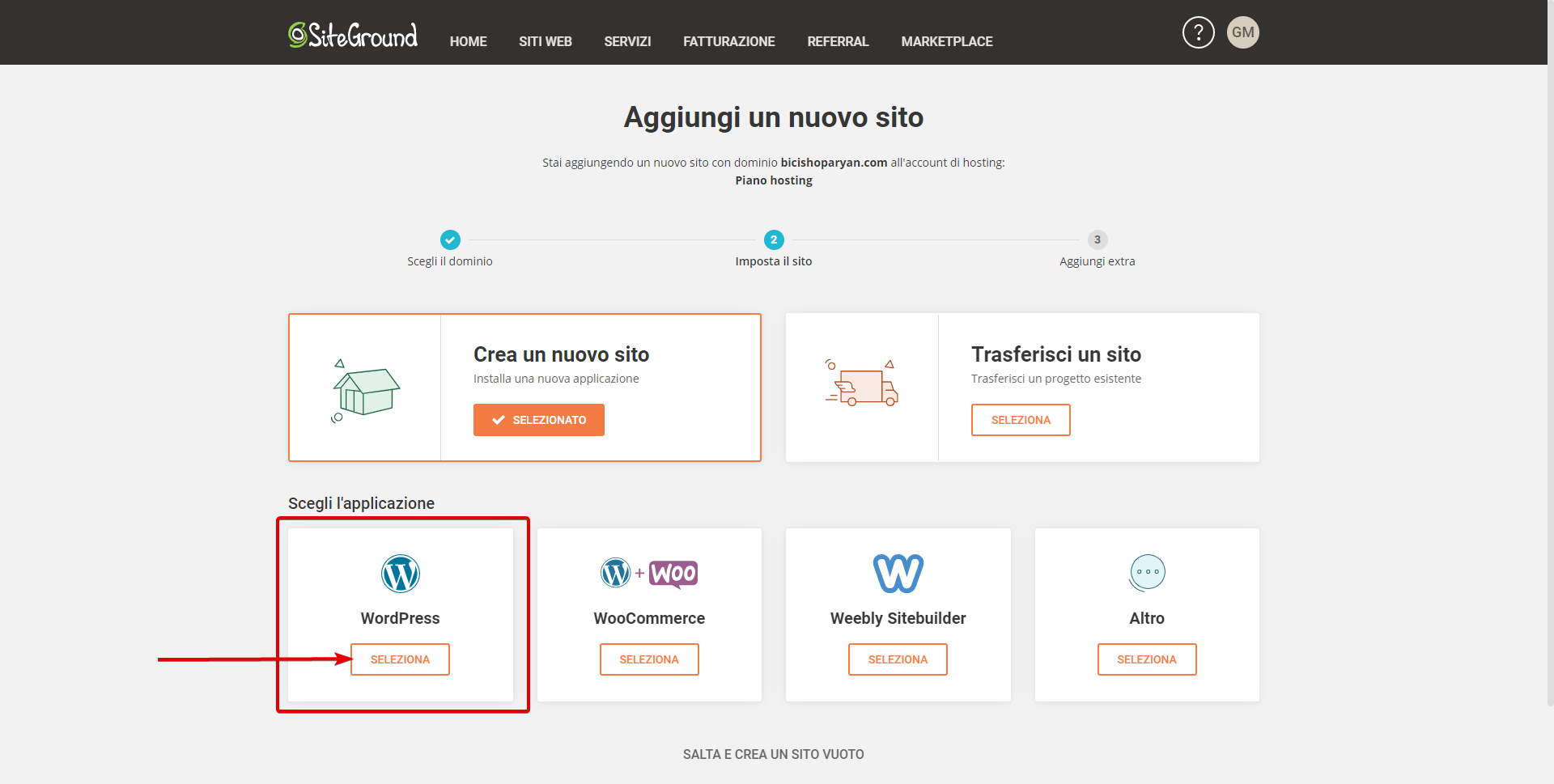Click the SiteGround logo
The image size is (1554, 784).
tap(353, 35)
